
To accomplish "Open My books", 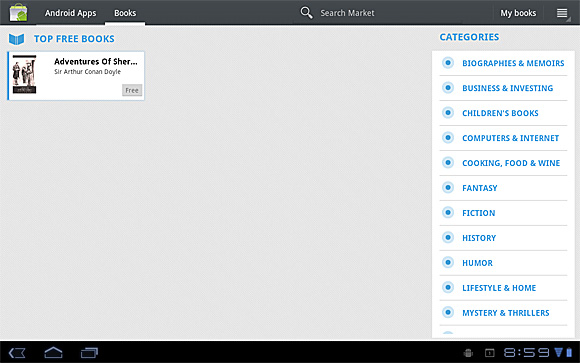I will point(518,13).
